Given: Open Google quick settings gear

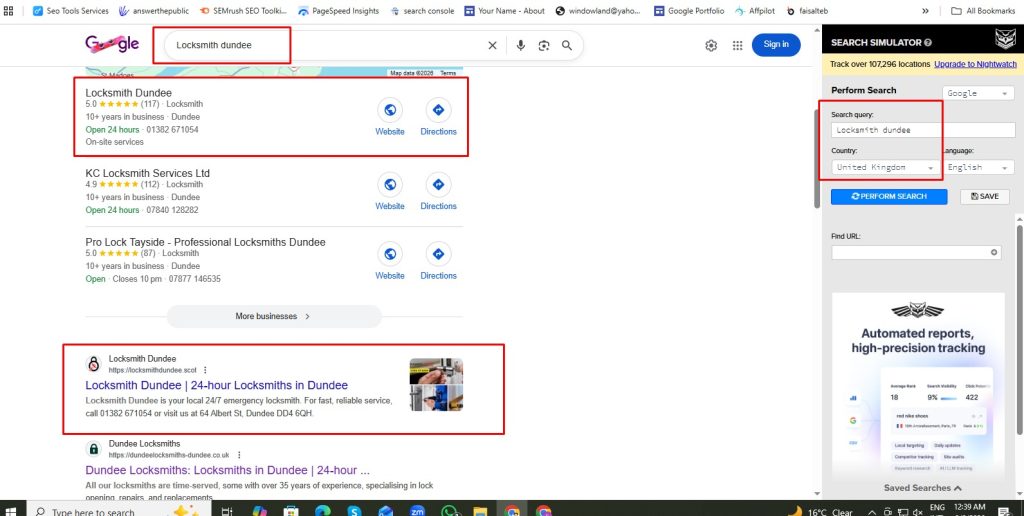Looking at the screenshot, I should 711,45.
